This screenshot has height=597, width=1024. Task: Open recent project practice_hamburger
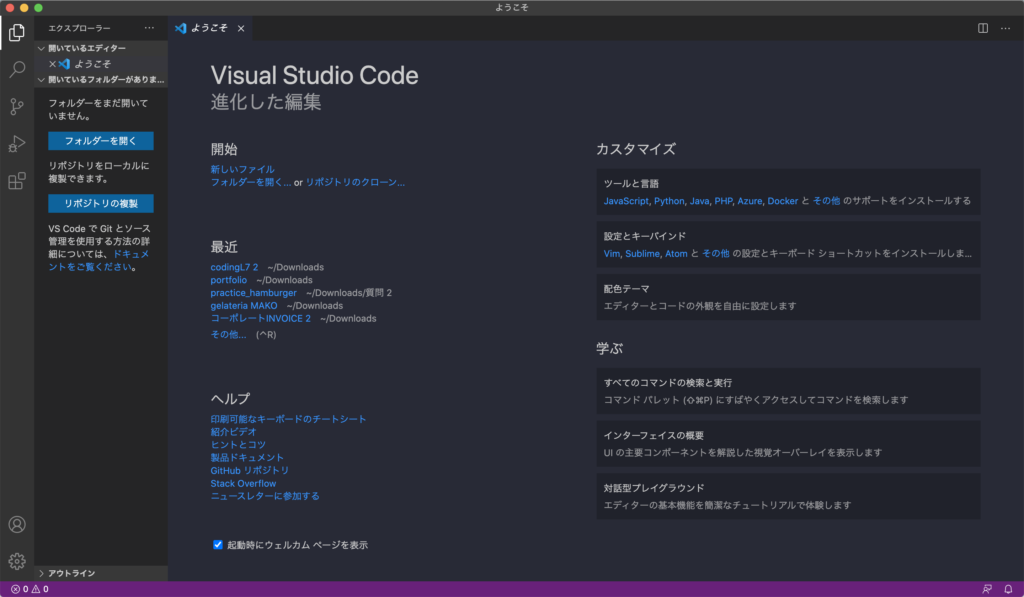(253, 293)
